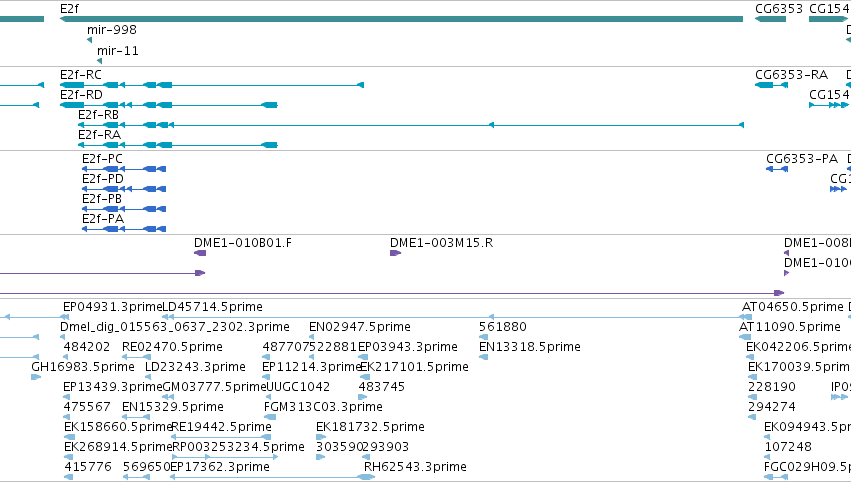Click the EP17362.3prime label
Screen dimensions: 851x482
[220, 468]
